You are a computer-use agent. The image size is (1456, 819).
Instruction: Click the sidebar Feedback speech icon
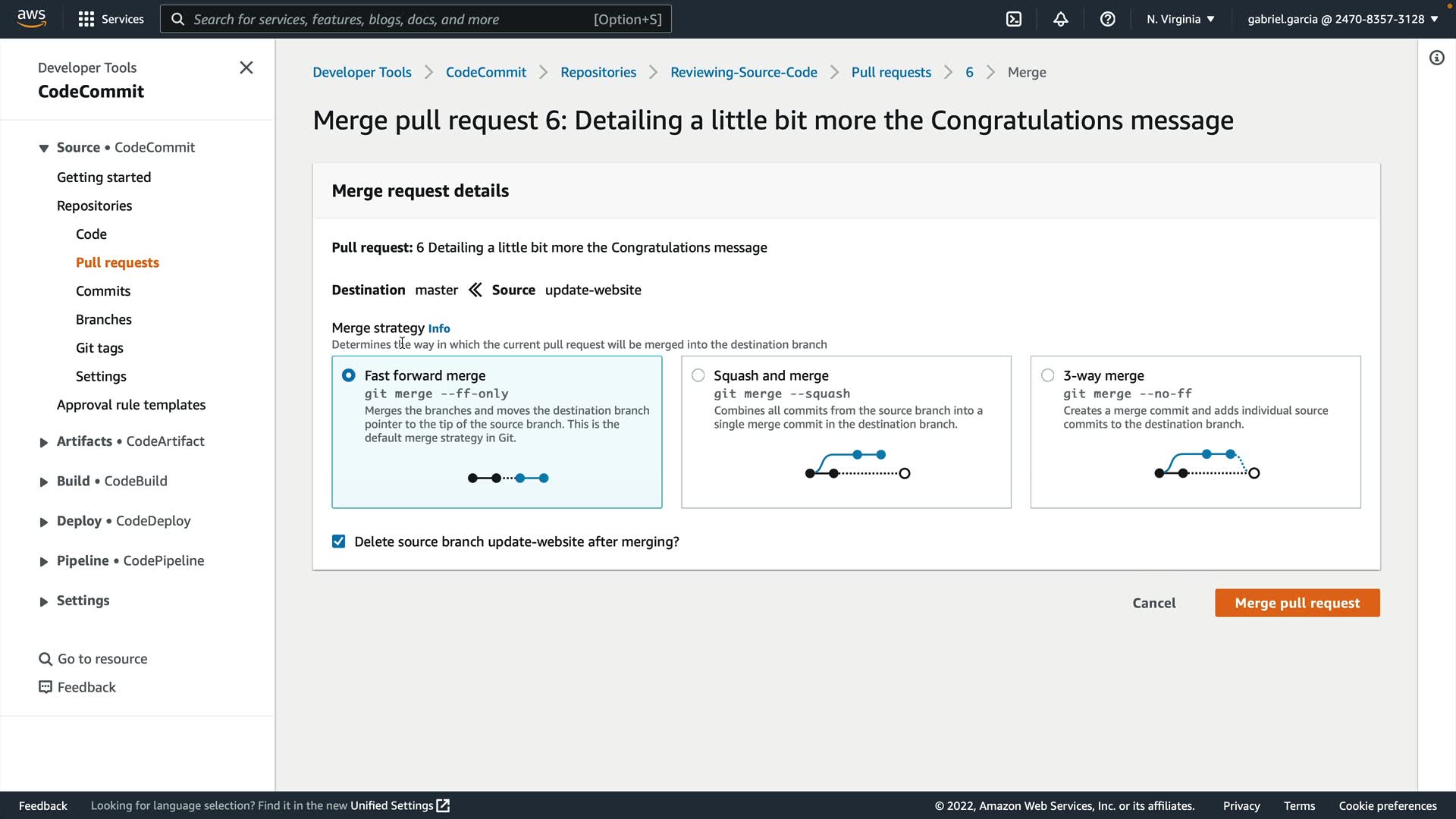[45, 687]
